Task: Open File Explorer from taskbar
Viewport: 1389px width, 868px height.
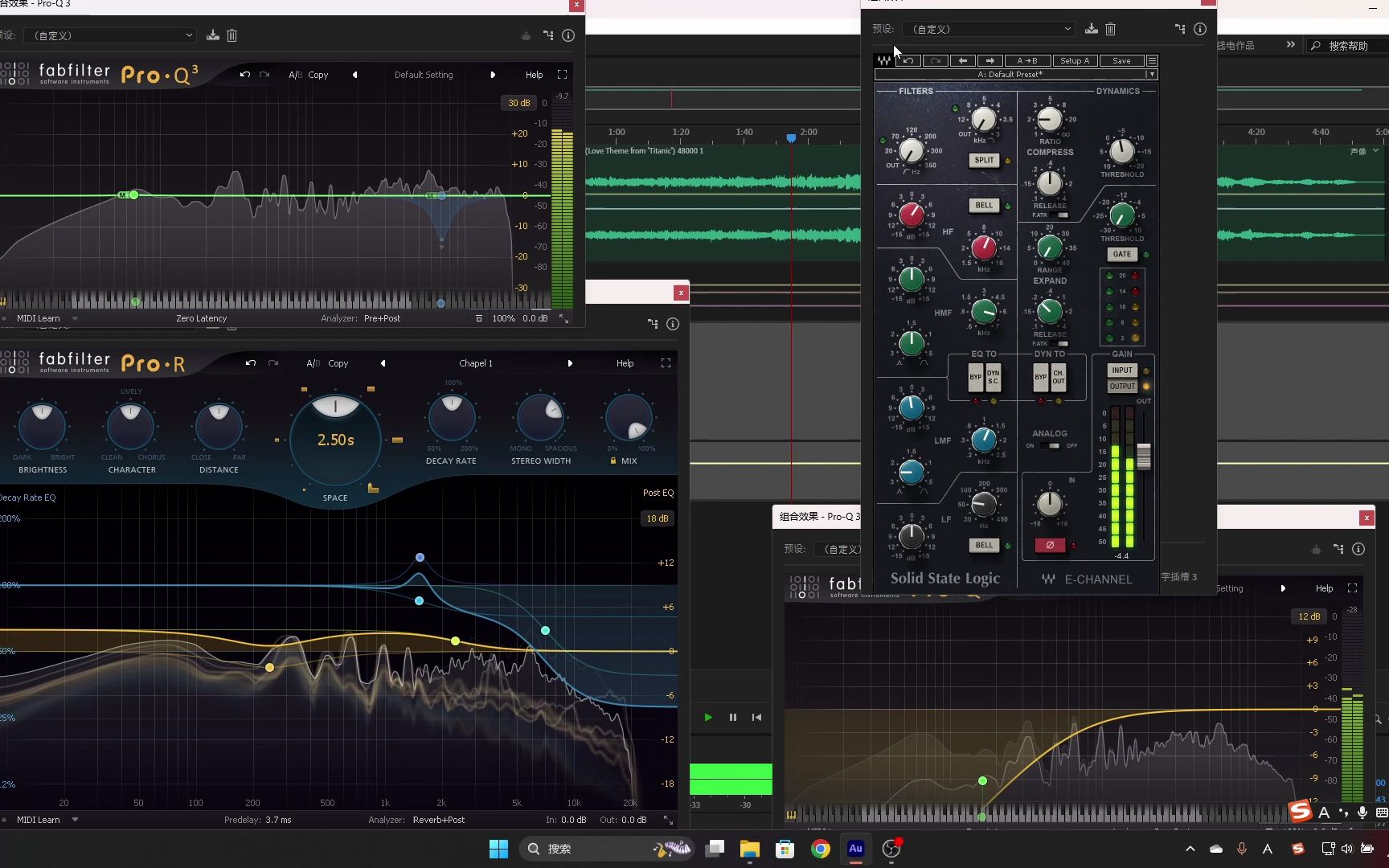Action: [x=750, y=849]
